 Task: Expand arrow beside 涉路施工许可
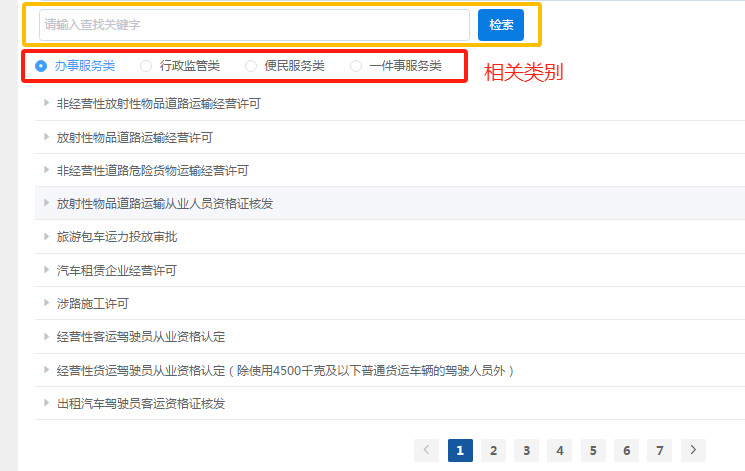coord(46,303)
